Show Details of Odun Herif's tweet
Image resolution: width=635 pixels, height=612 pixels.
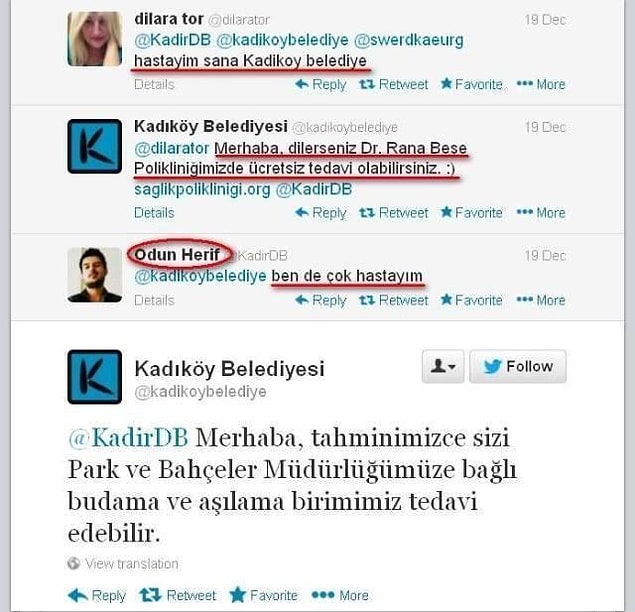coord(154,301)
